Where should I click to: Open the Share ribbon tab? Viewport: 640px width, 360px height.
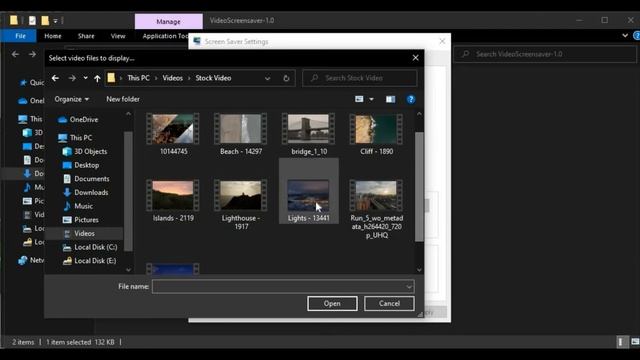pyautogui.click(x=86, y=36)
